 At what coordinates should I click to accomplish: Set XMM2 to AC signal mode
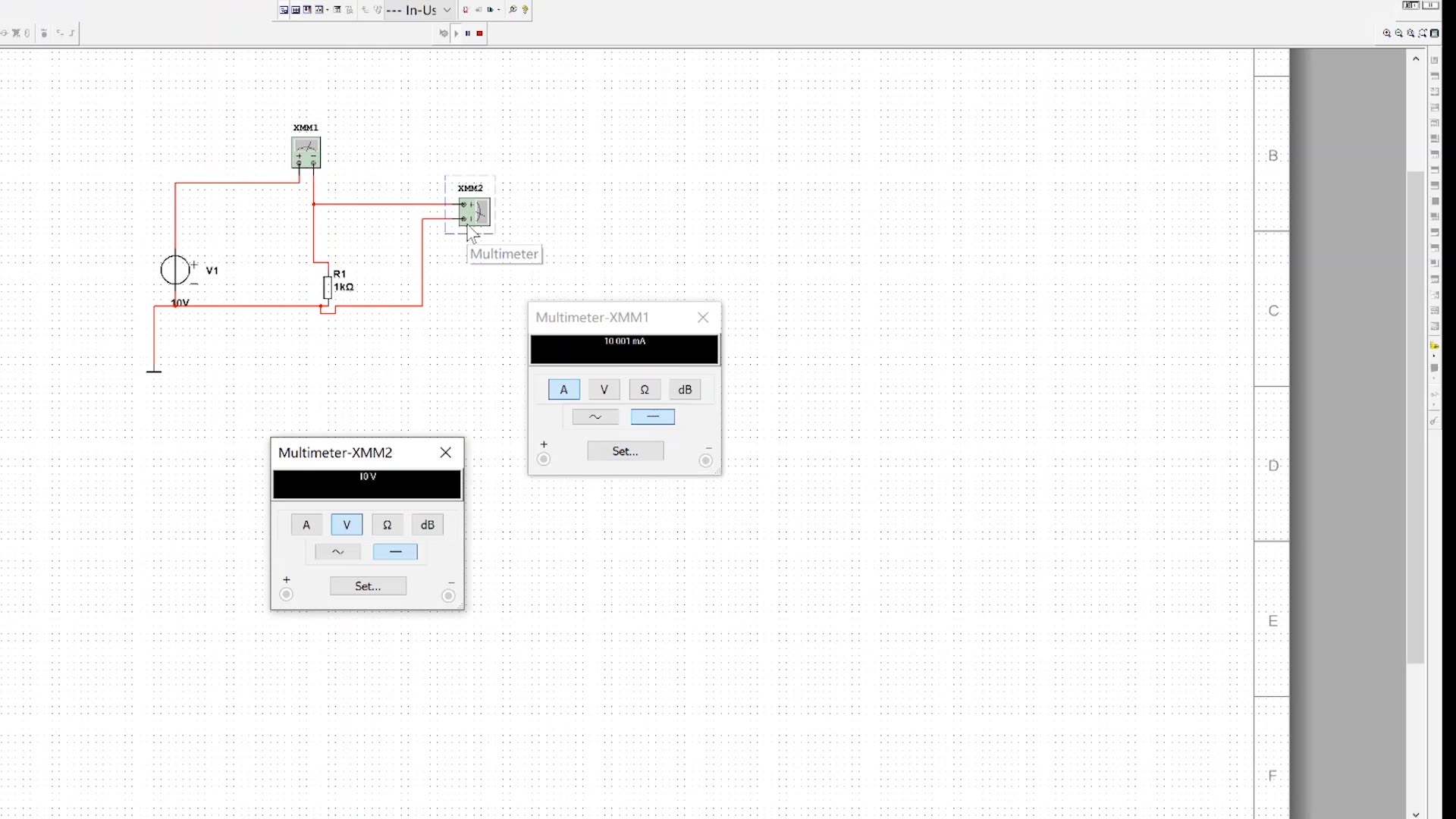337,552
